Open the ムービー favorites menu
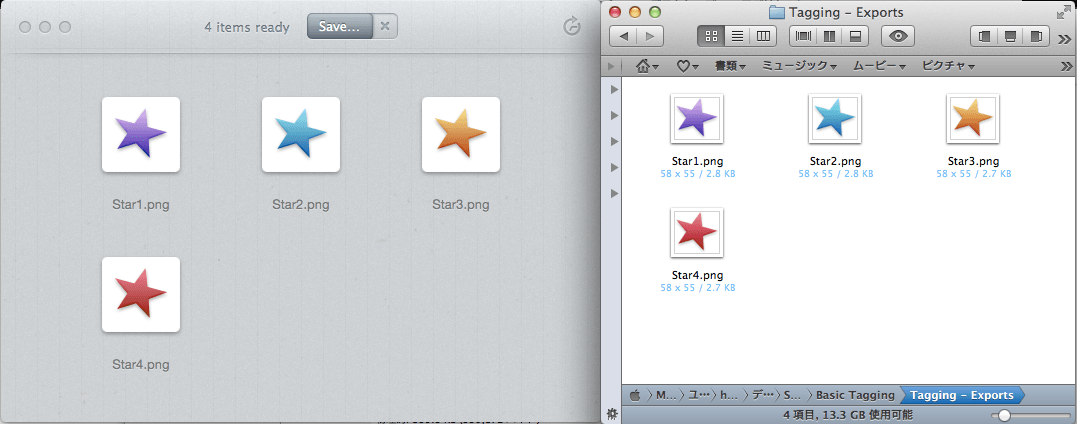This screenshot has width=1077, height=424. (x=878, y=66)
